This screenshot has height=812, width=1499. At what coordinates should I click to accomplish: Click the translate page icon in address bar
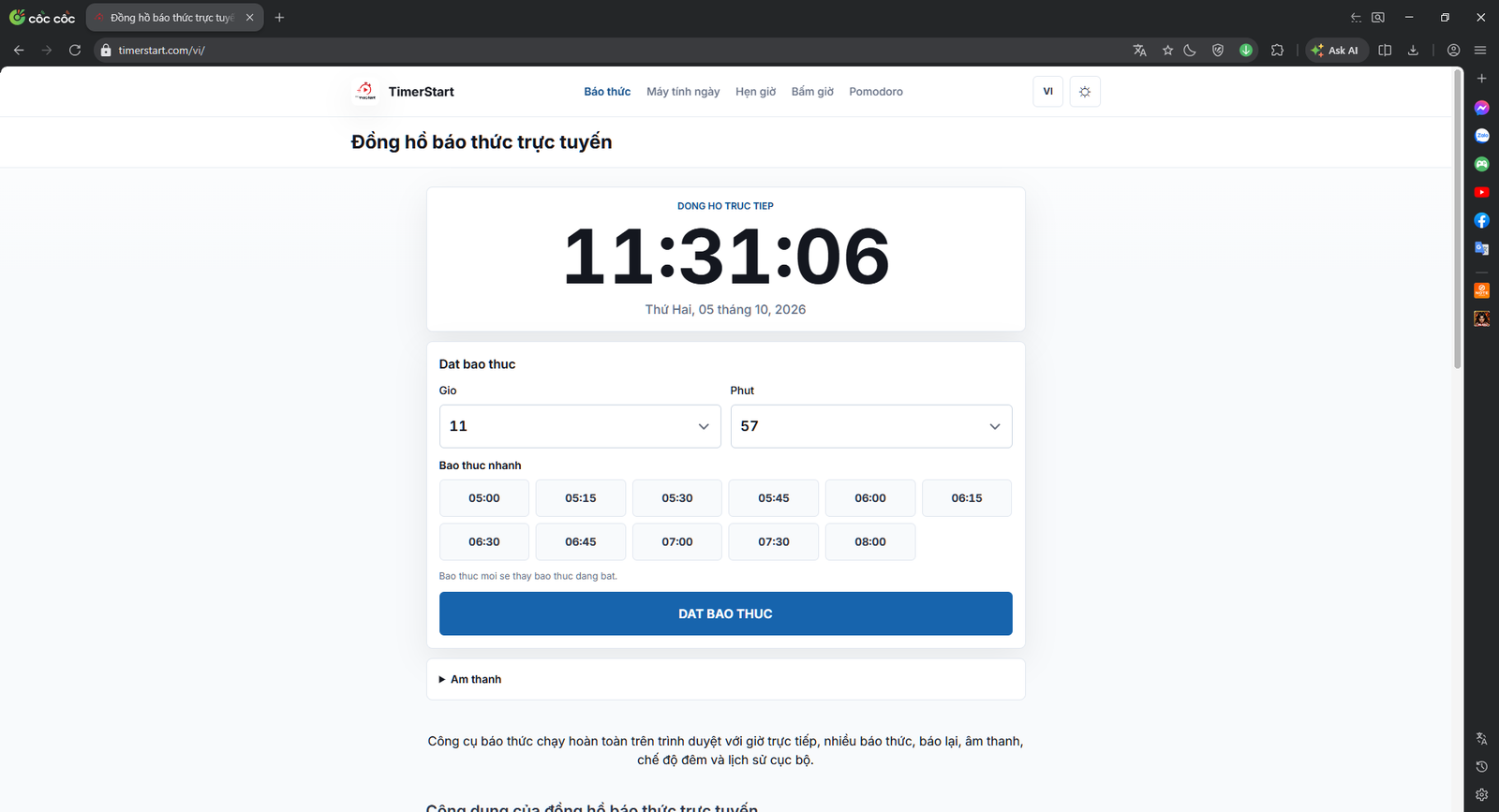(x=1139, y=51)
